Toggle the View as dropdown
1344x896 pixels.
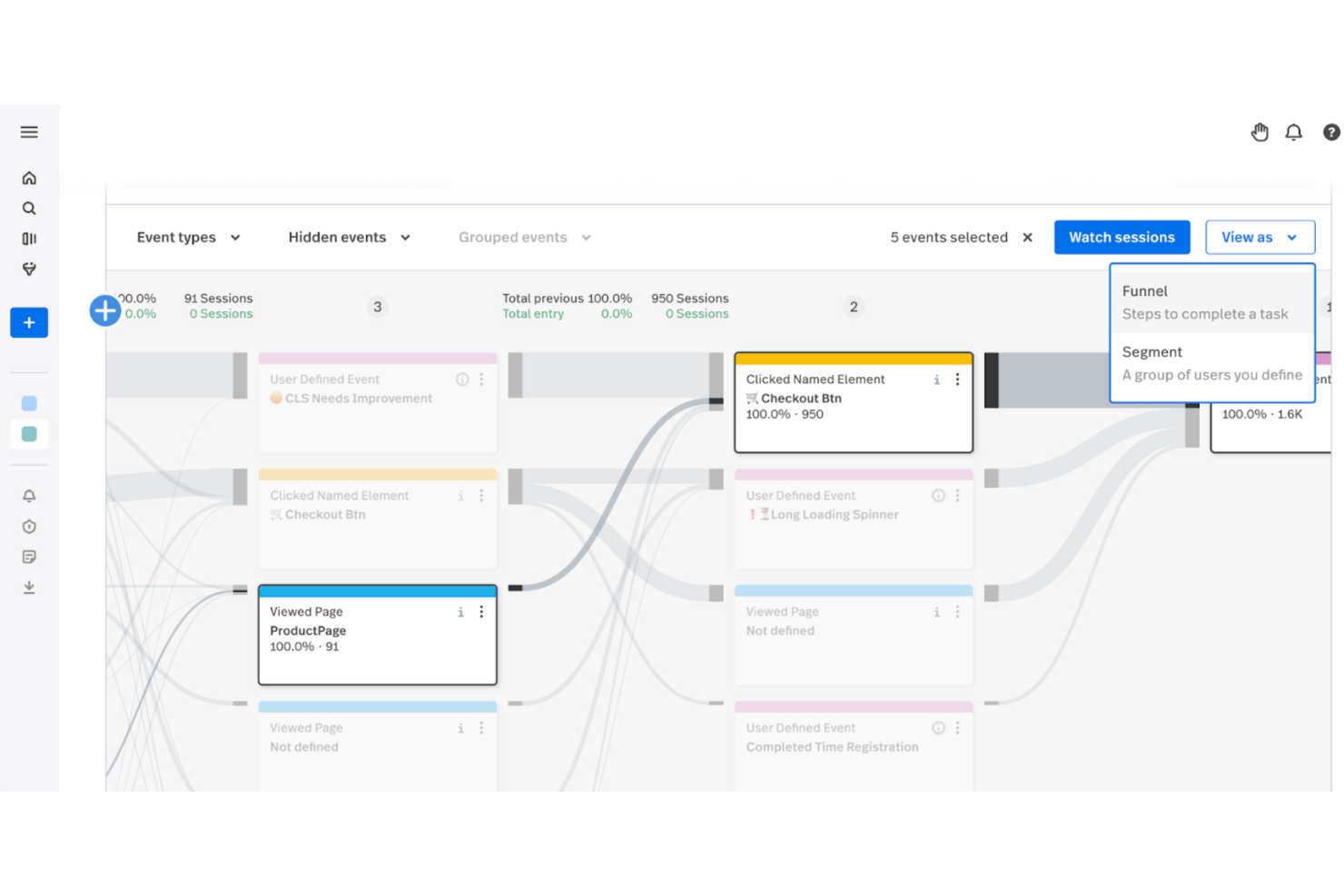pos(1260,238)
